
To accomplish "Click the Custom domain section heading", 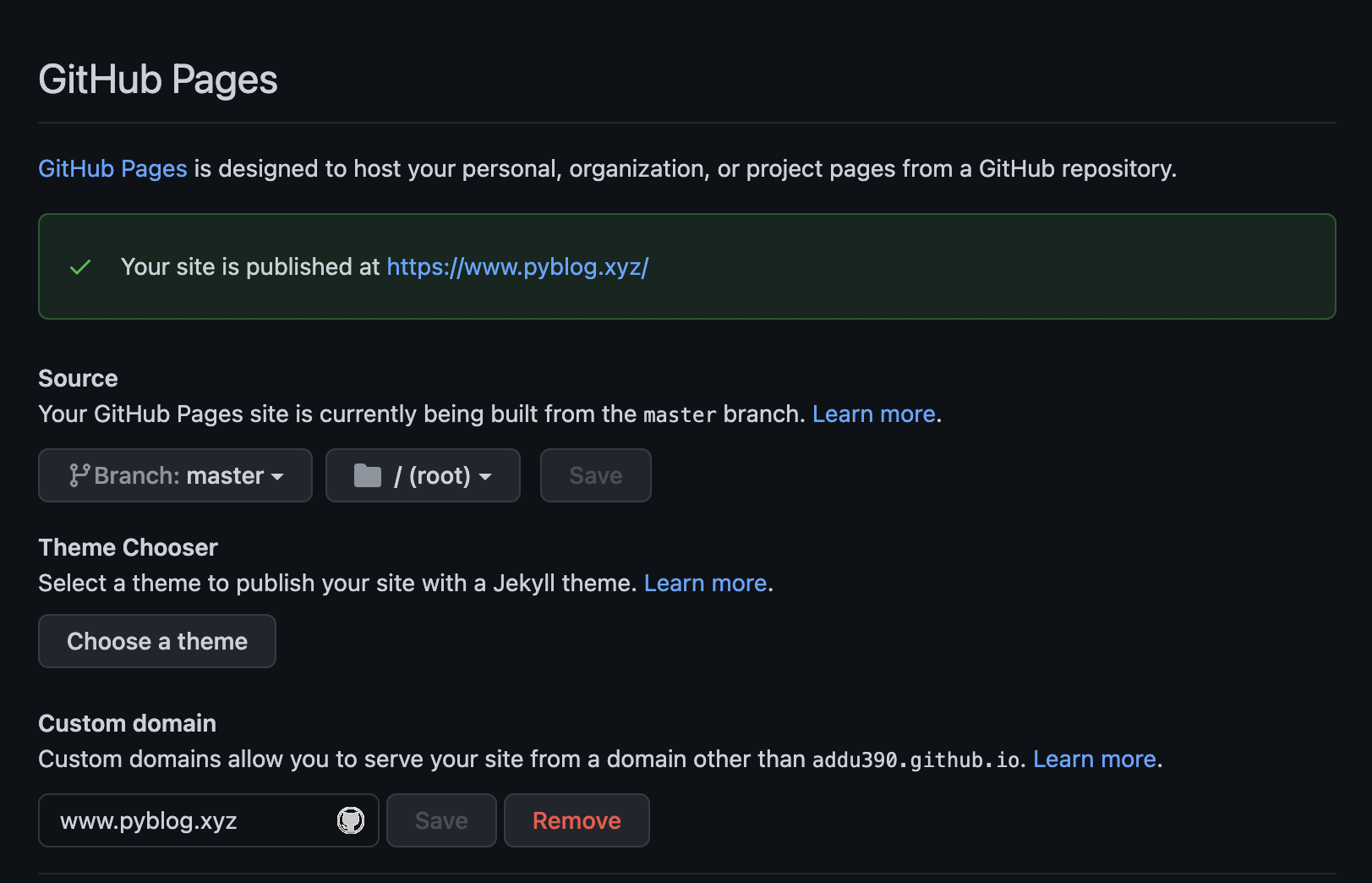I will [x=128, y=724].
